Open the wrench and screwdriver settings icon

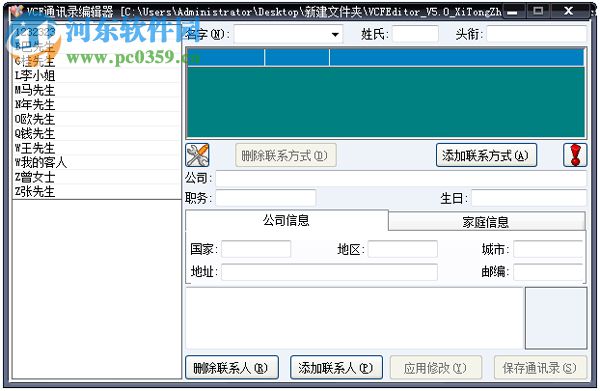click(197, 155)
